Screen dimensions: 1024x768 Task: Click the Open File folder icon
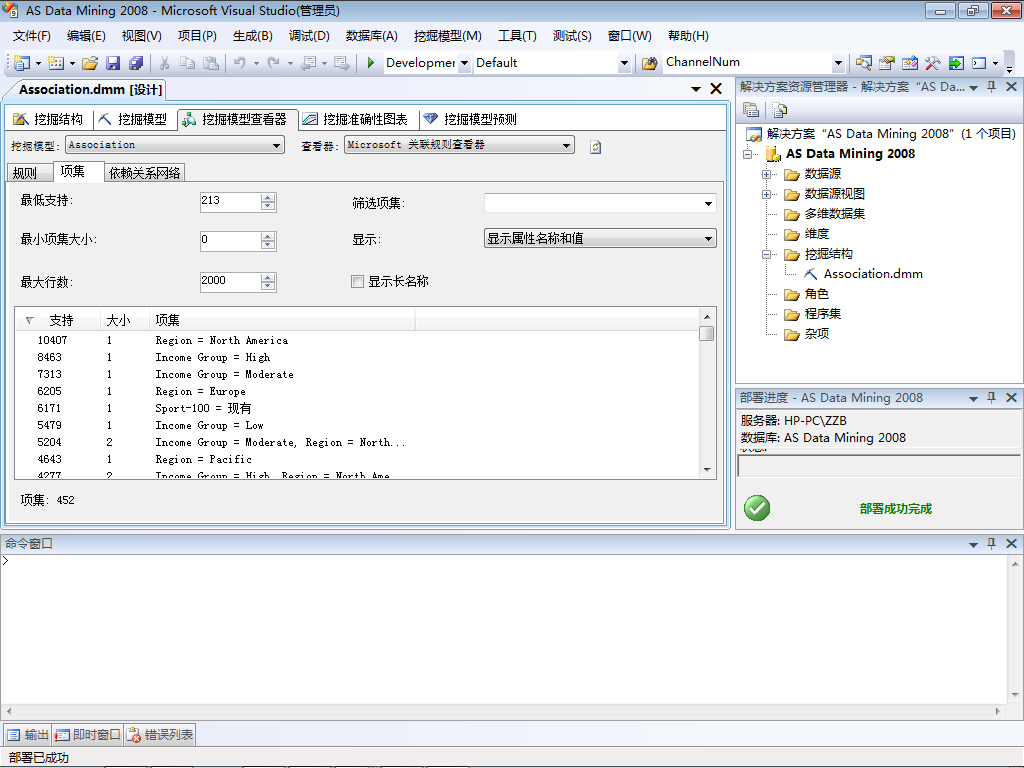pyautogui.click(x=90, y=63)
